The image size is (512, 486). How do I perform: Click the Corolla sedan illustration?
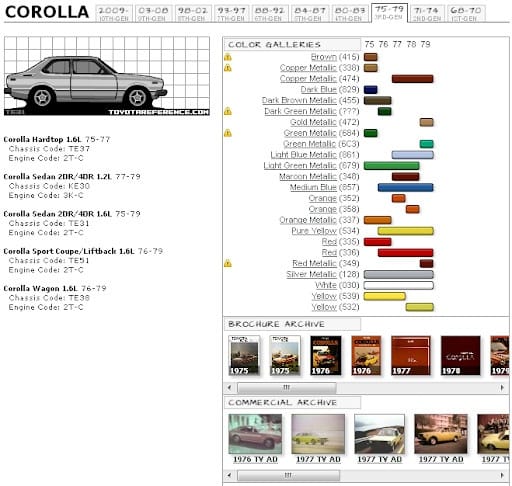(x=107, y=76)
